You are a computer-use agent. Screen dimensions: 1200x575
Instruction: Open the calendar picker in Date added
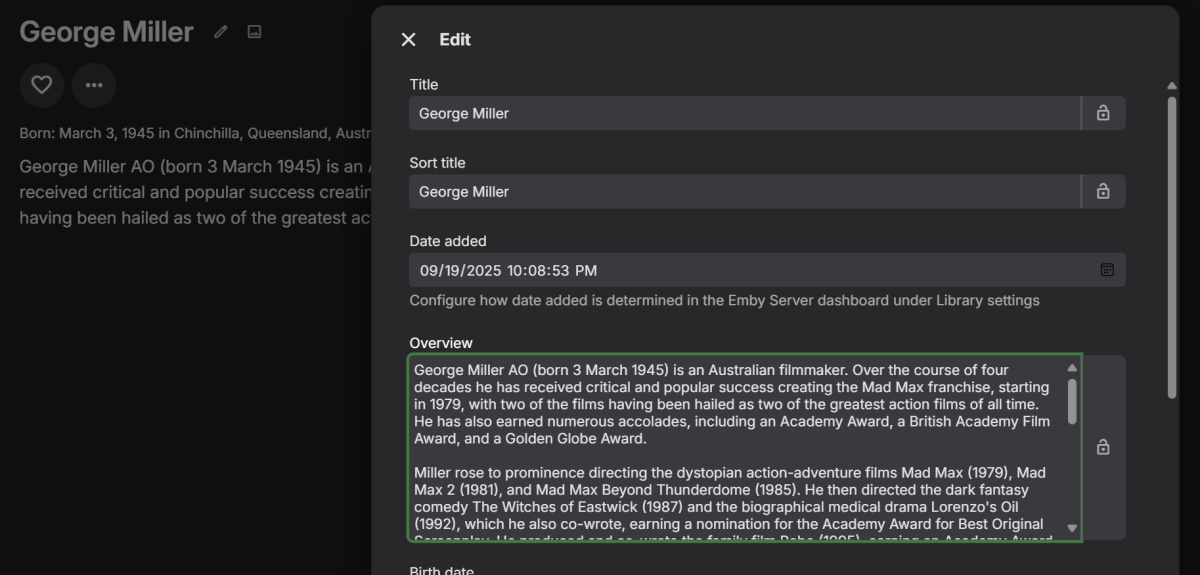click(x=1107, y=270)
